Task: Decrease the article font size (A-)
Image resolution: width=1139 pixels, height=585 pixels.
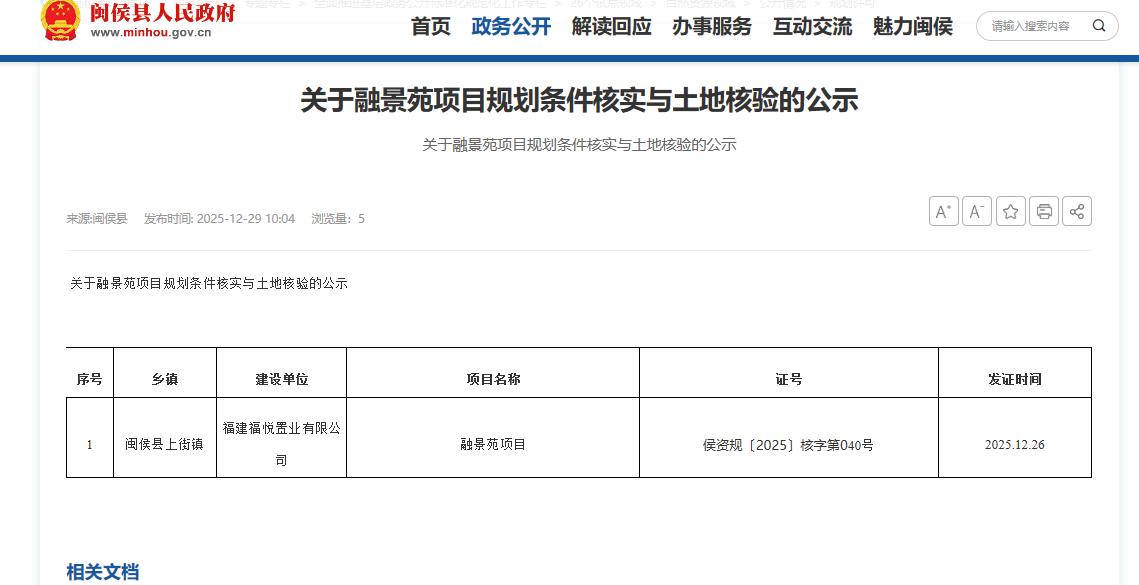Action: (x=977, y=211)
